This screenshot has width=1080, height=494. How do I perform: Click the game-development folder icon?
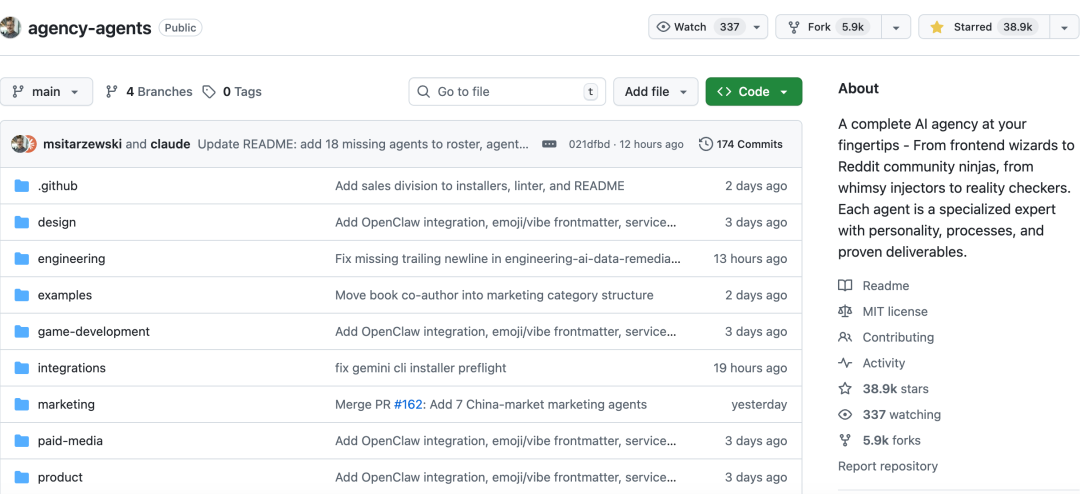[22, 331]
